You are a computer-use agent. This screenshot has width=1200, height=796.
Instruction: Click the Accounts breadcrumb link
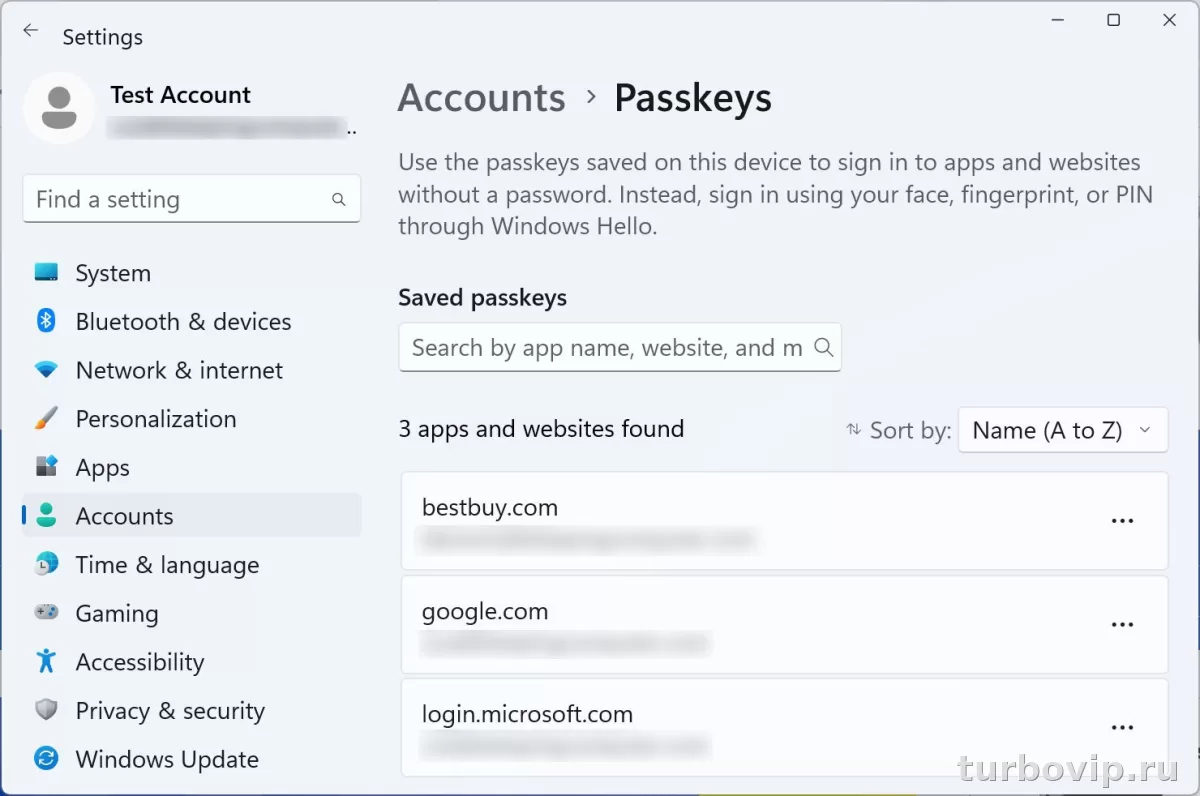click(481, 97)
